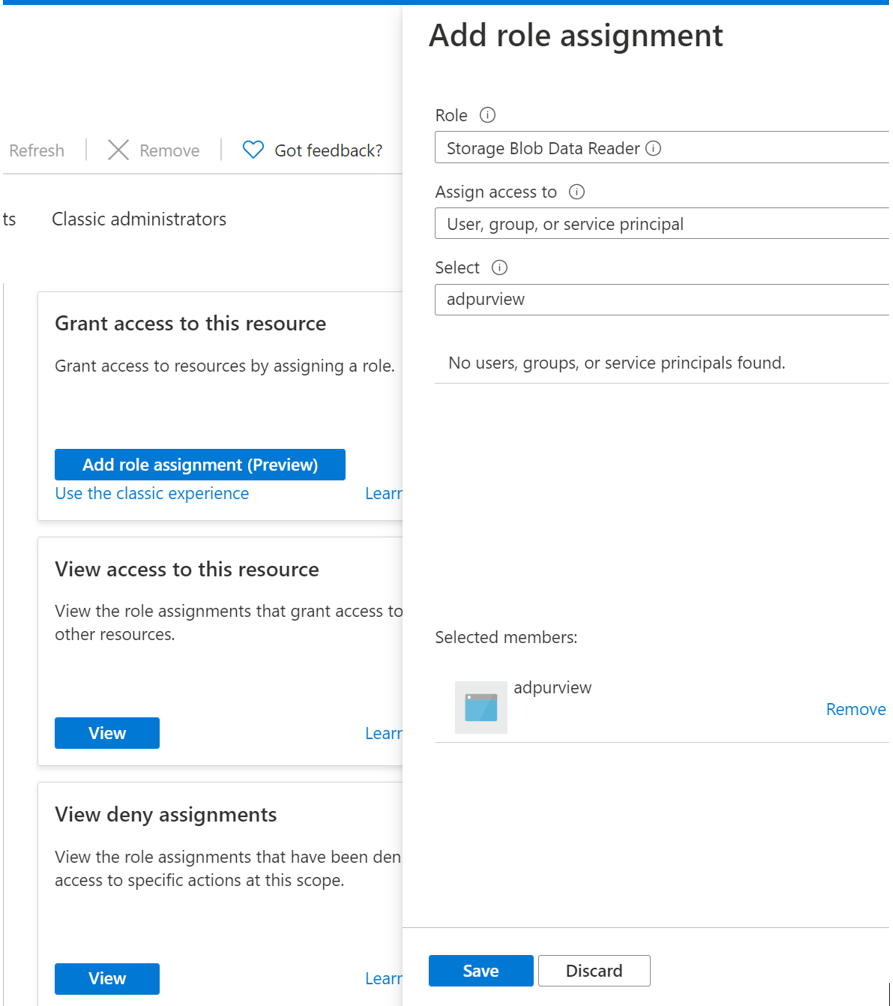
Task: Click View under View access to this resource
Action: point(107,733)
